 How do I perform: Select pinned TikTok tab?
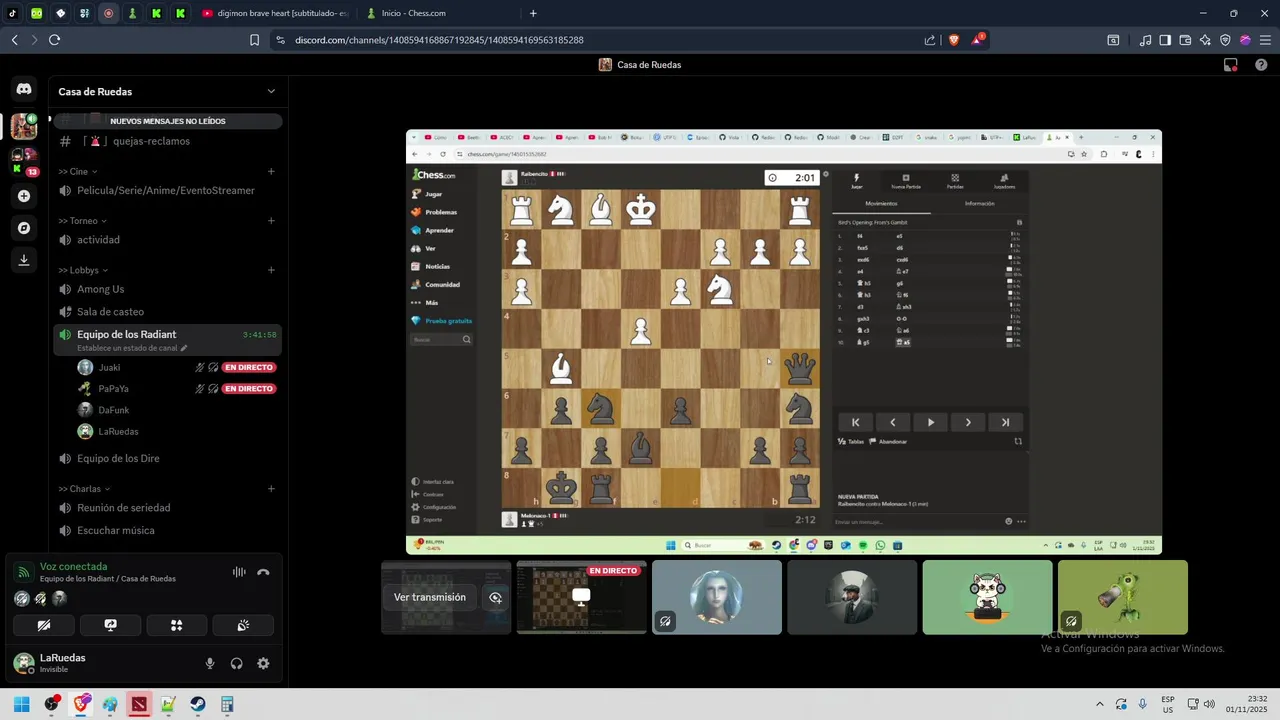[x=13, y=13]
